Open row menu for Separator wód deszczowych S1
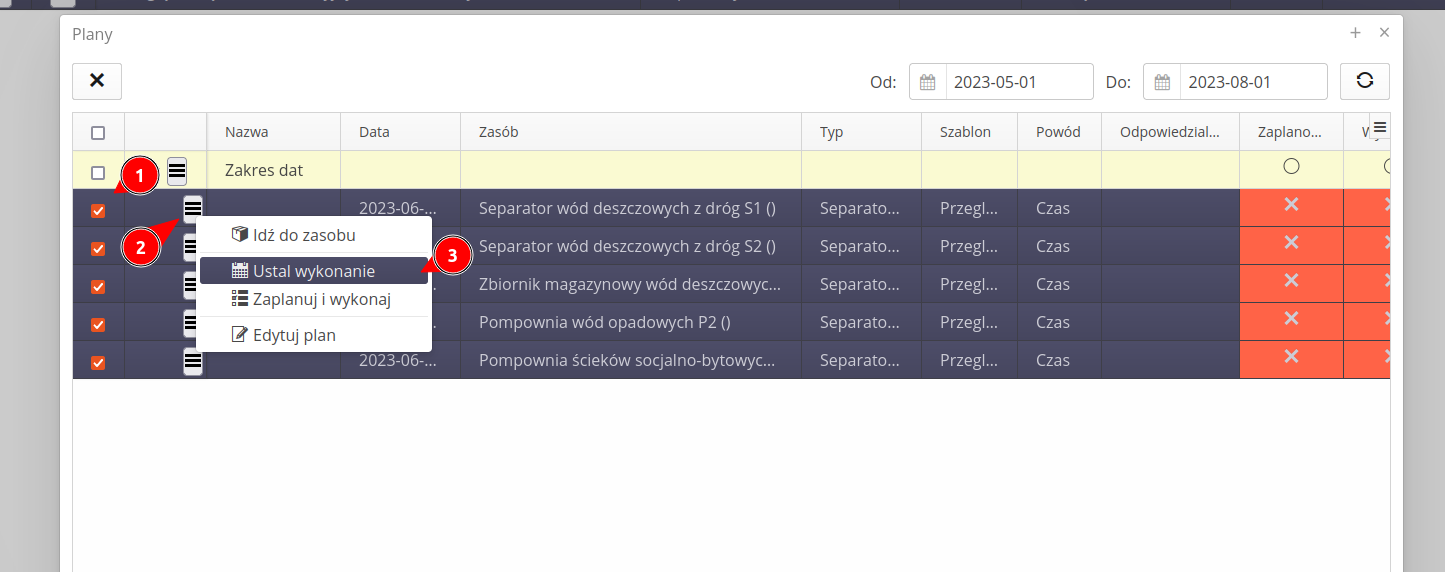This screenshot has width=1445, height=572. click(x=192, y=208)
